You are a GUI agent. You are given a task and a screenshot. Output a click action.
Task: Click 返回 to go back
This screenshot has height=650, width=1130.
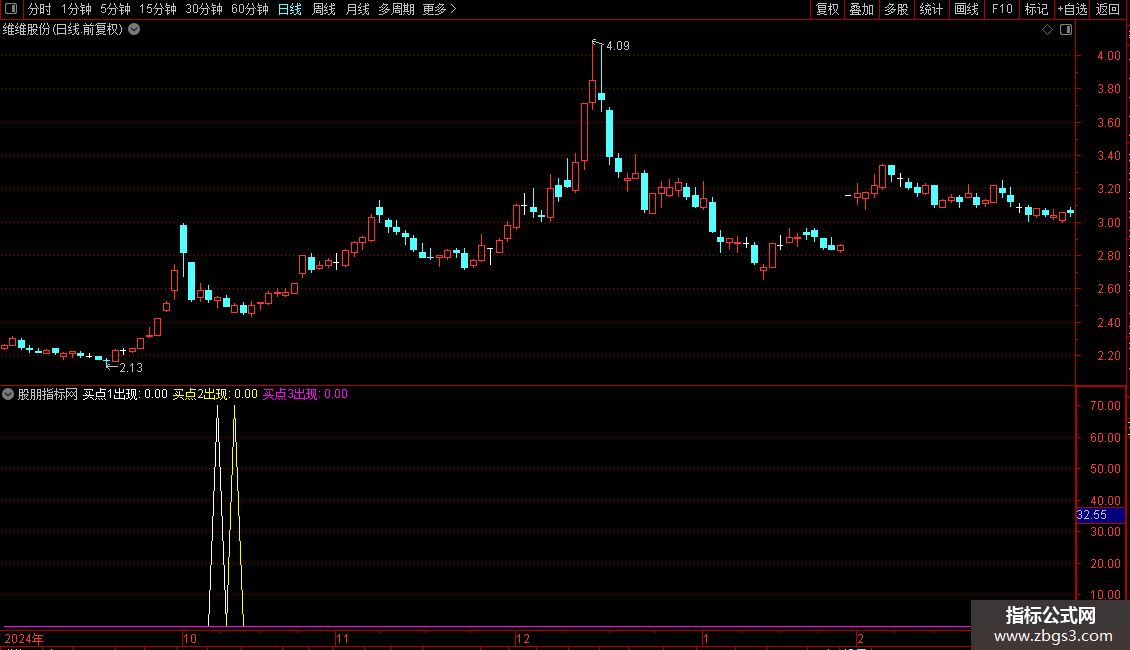click(1108, 9)
